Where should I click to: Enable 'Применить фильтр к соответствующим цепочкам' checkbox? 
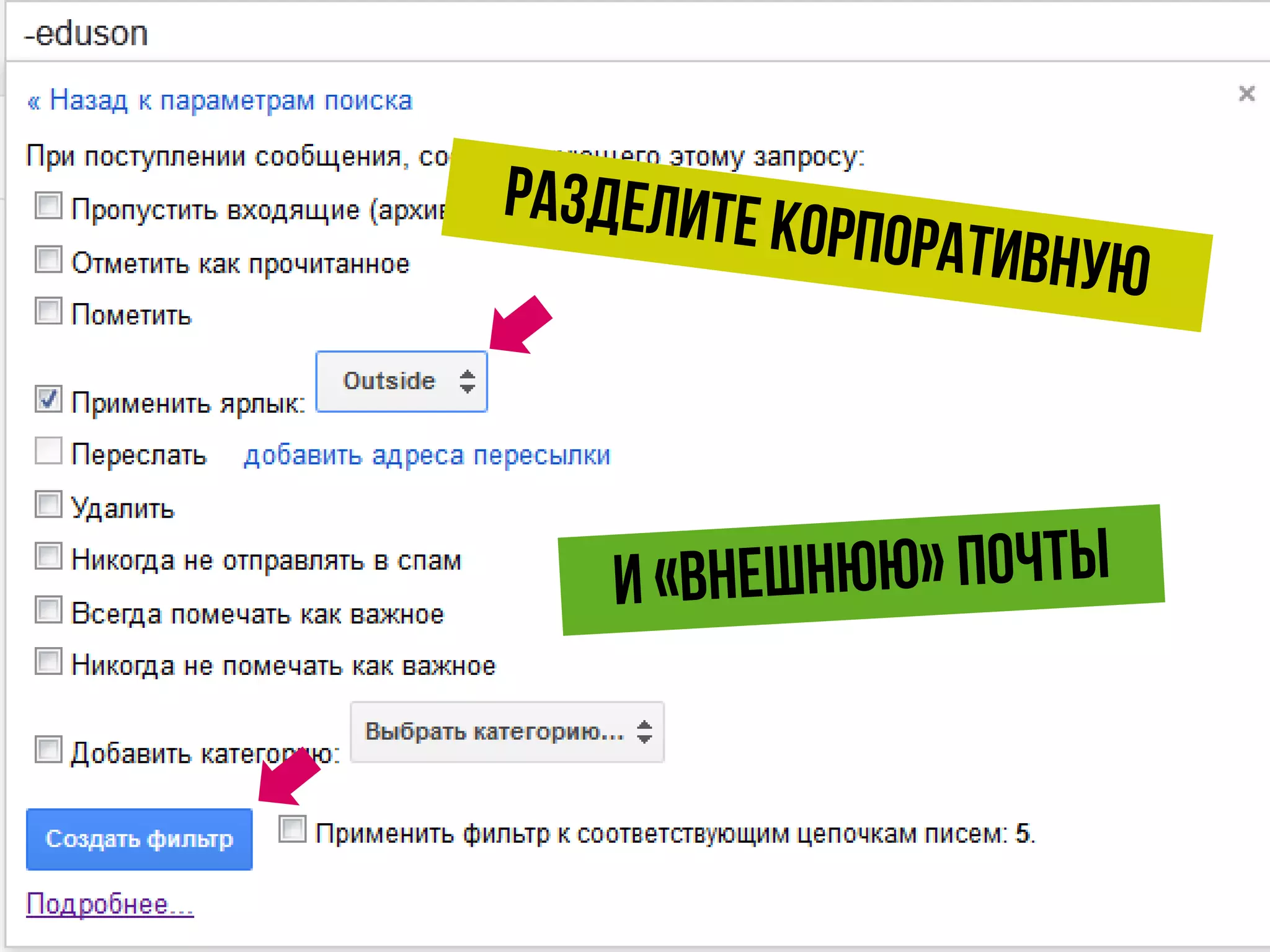(x=293, y=829)
